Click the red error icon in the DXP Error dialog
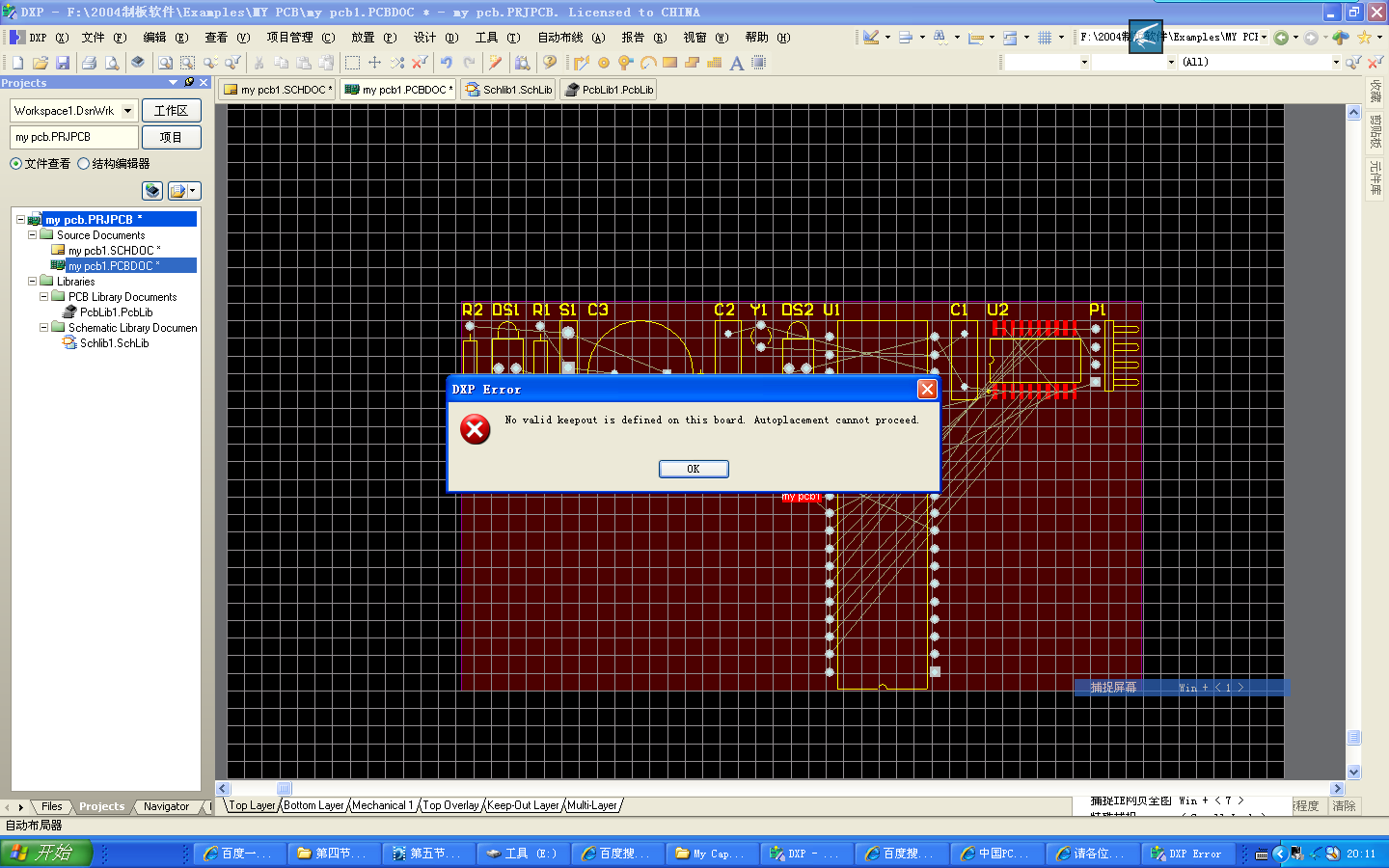 [x=475, y=429]
